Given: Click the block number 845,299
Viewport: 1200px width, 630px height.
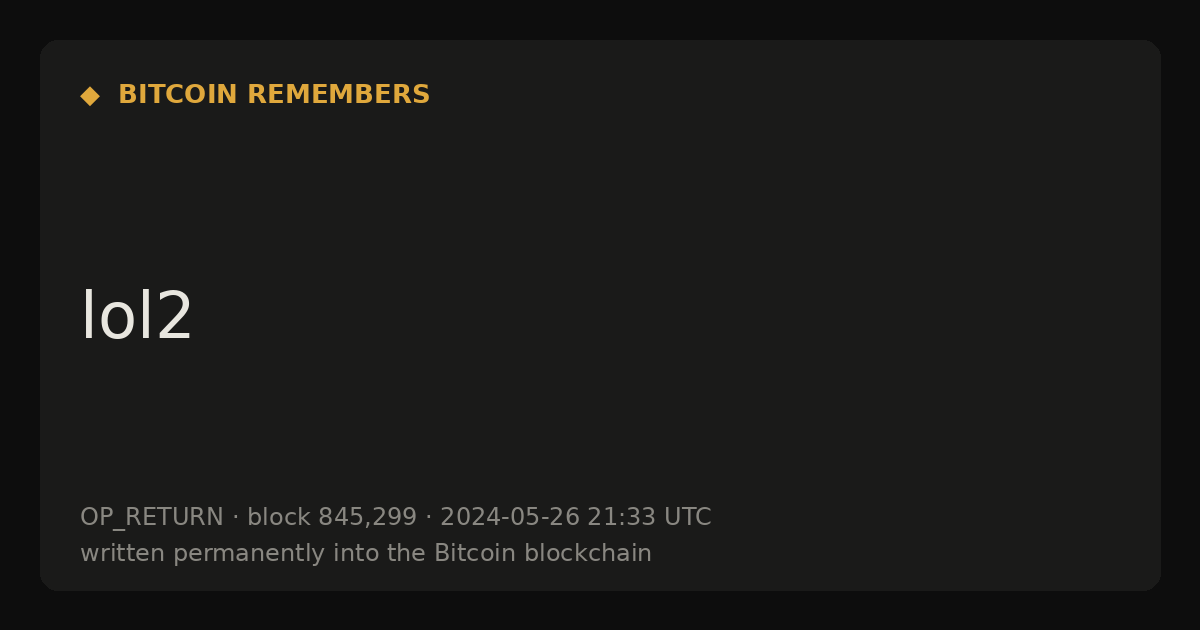Looking at the screenshot, I should point(367,518).
